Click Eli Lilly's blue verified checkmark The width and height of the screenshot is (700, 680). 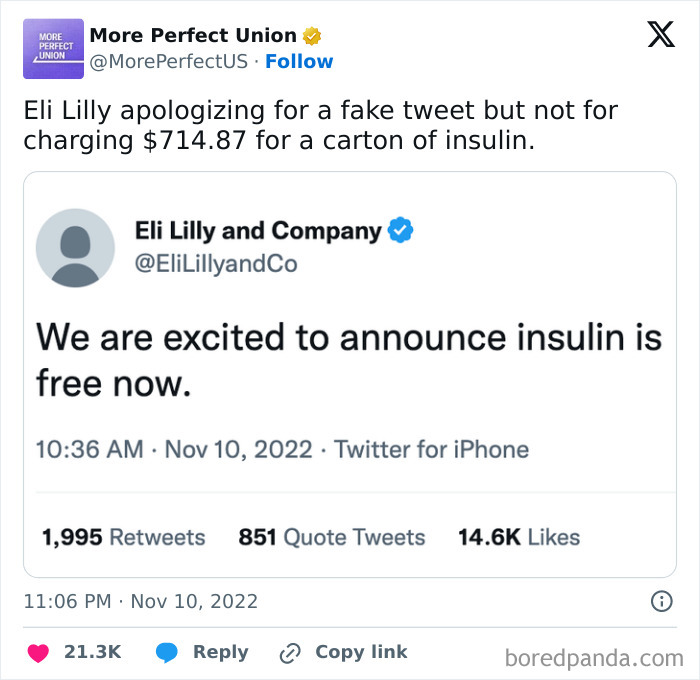pos(400,231)
